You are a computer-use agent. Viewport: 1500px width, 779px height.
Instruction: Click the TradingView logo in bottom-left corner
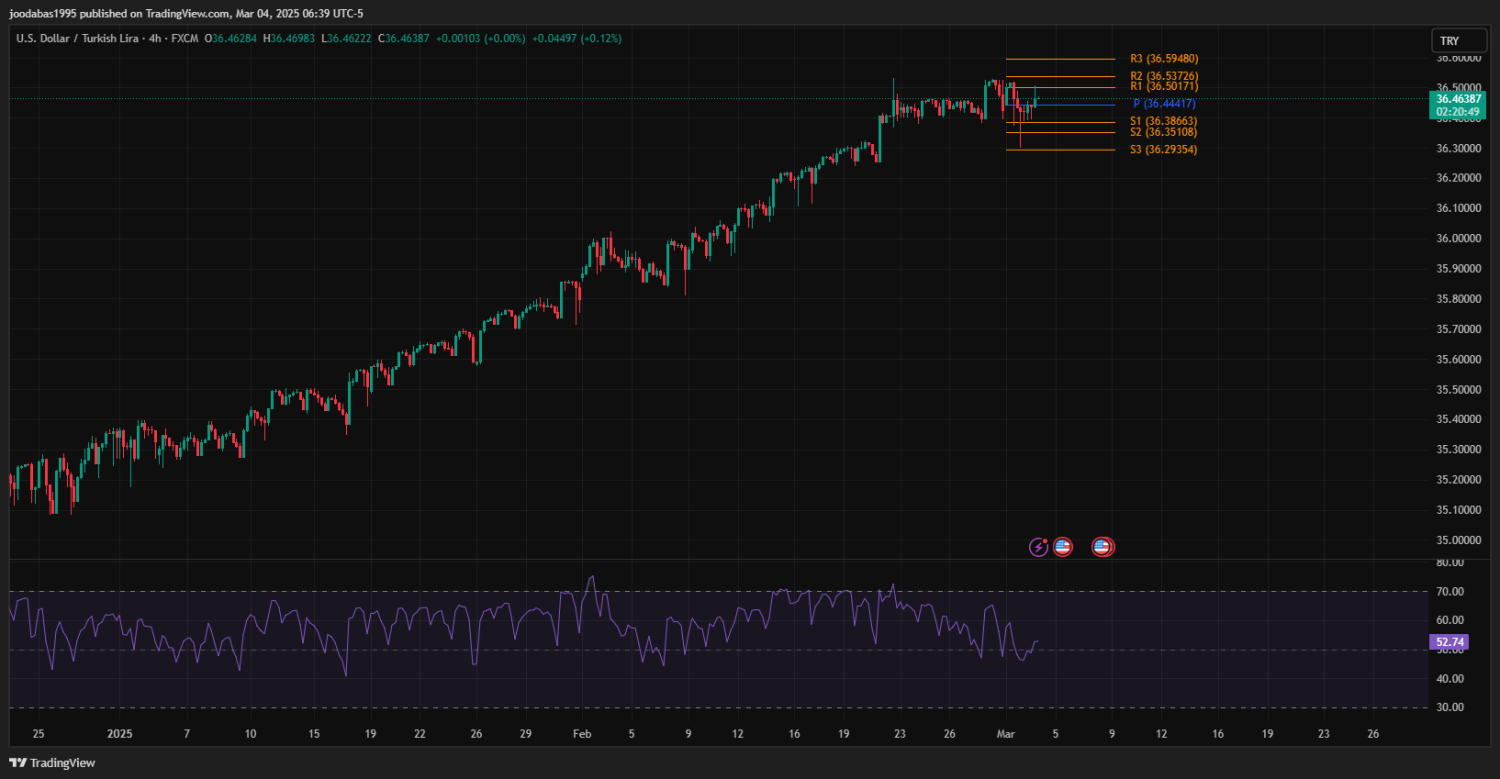pos(52,763)
